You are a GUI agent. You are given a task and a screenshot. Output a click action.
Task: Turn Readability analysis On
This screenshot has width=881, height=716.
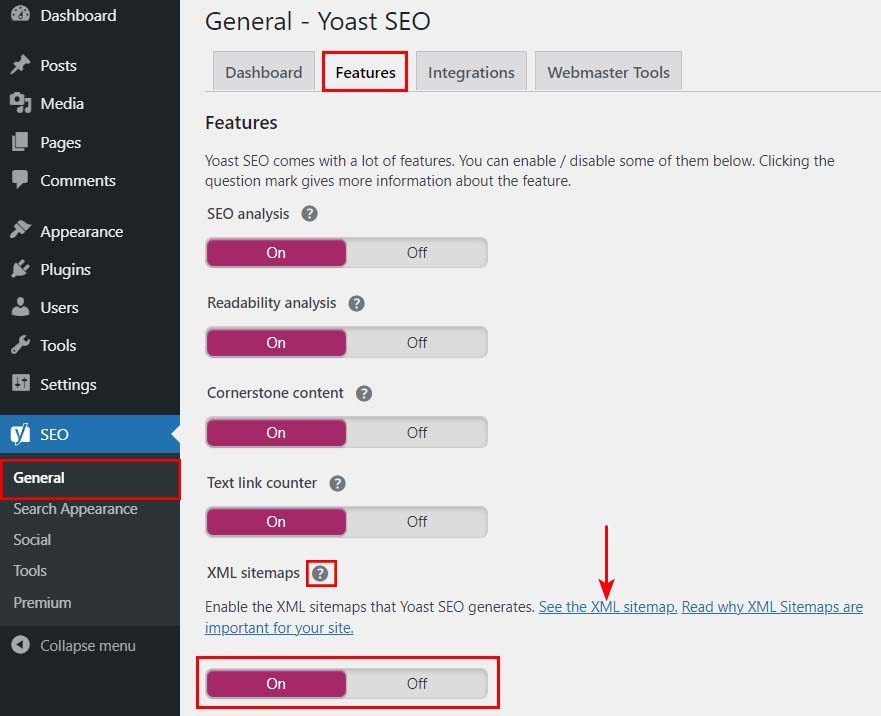pos(276,343)
